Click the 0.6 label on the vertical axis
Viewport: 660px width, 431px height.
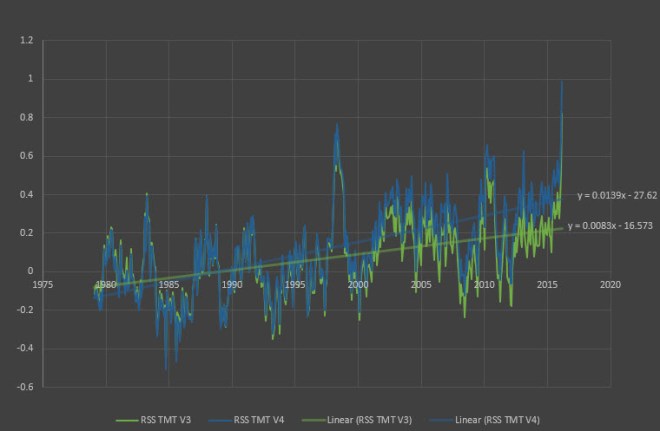[x=27, y=156]
